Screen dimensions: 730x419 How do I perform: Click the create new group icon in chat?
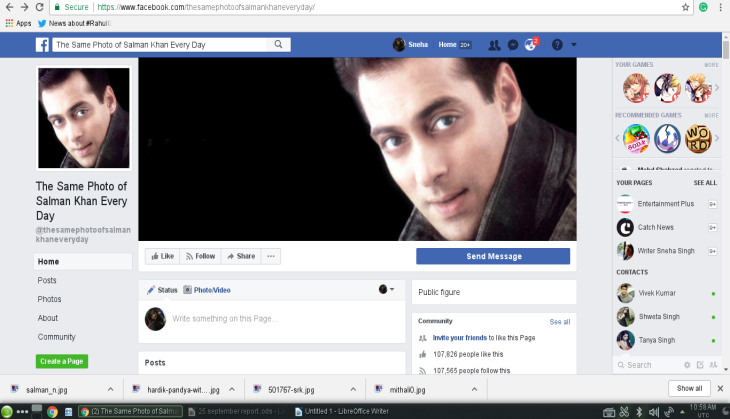(713, 365)
